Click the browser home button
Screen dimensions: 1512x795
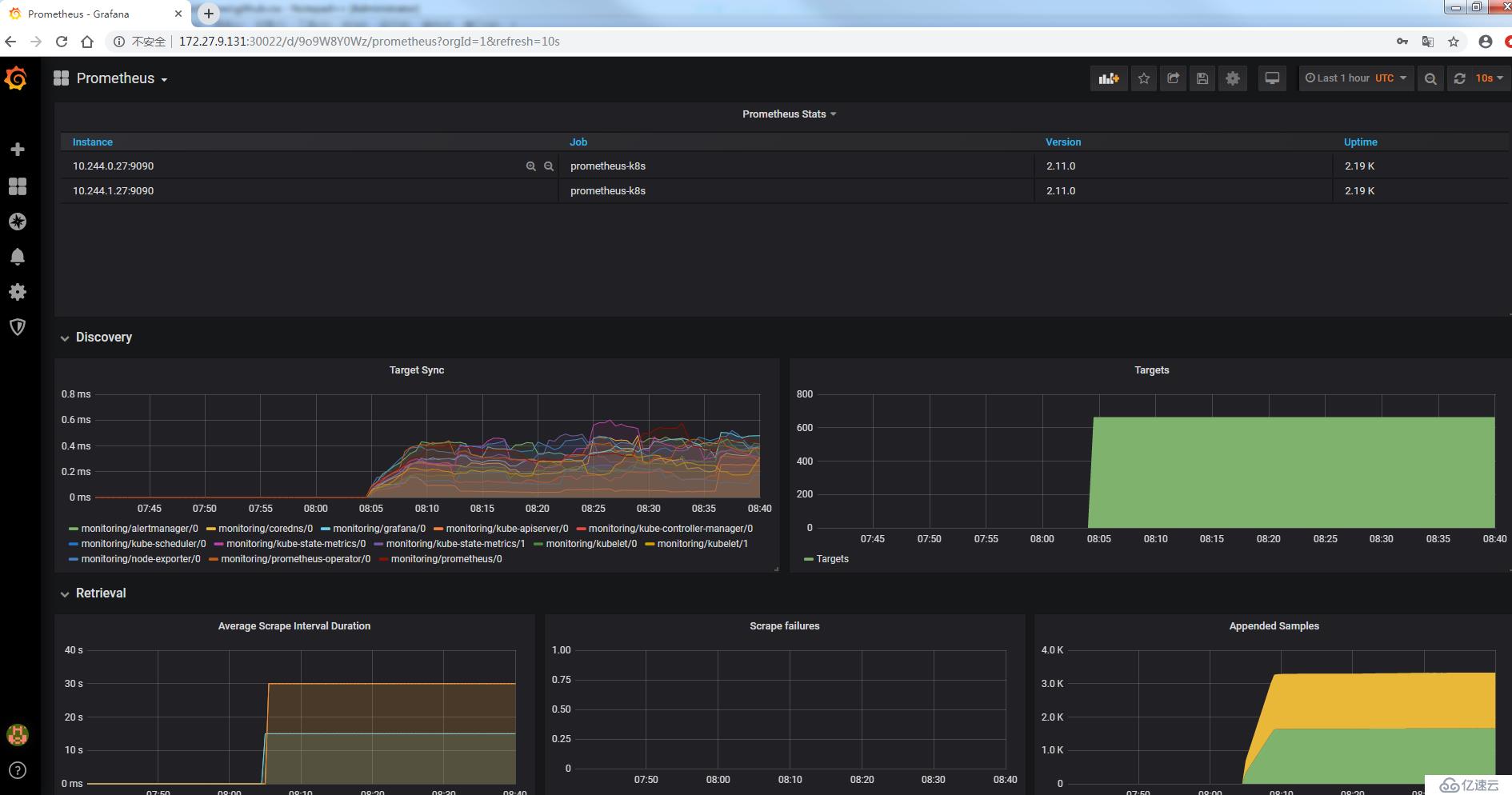87,42
